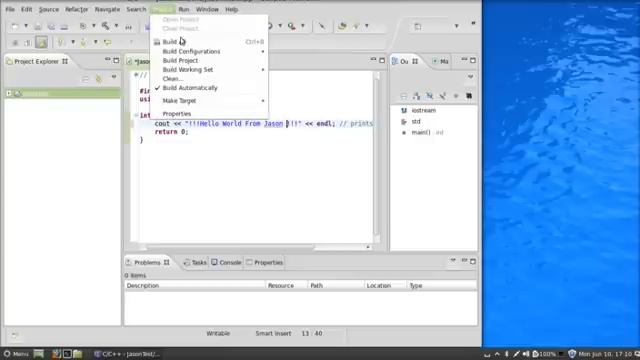Open the Window menu
Viewport: 640px width, 360px height.
pos(207,9)
